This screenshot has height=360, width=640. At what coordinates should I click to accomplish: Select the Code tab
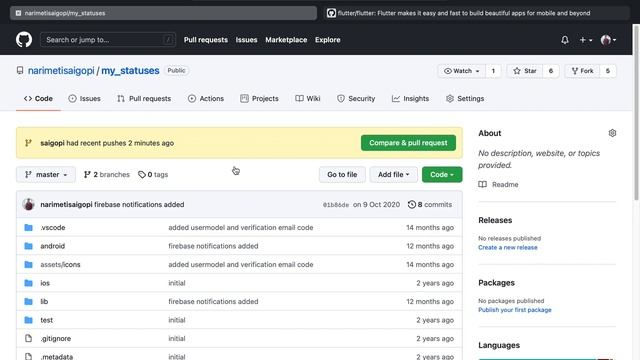(38, 99)
